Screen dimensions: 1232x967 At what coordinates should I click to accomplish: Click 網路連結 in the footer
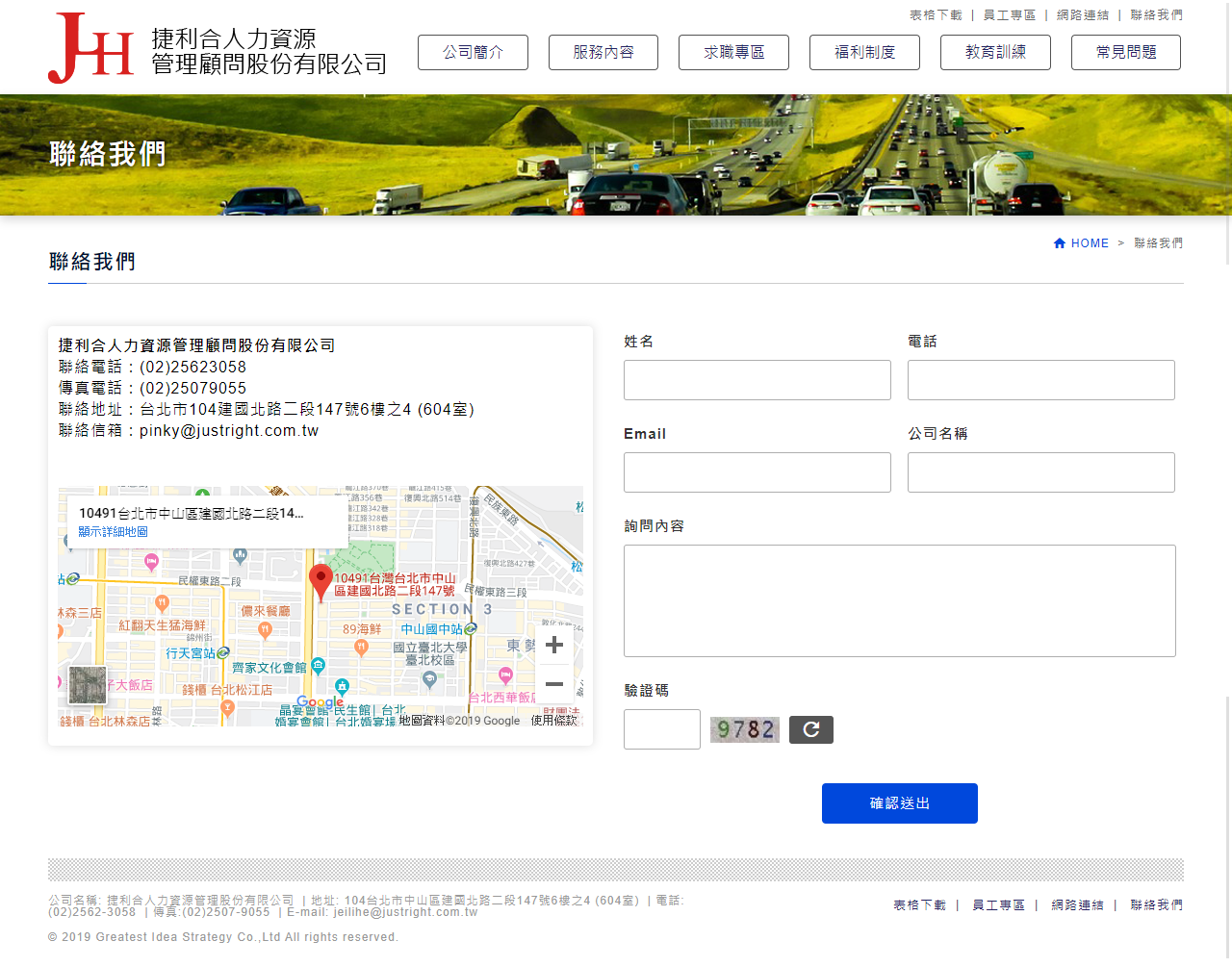tap(1077, 905)
